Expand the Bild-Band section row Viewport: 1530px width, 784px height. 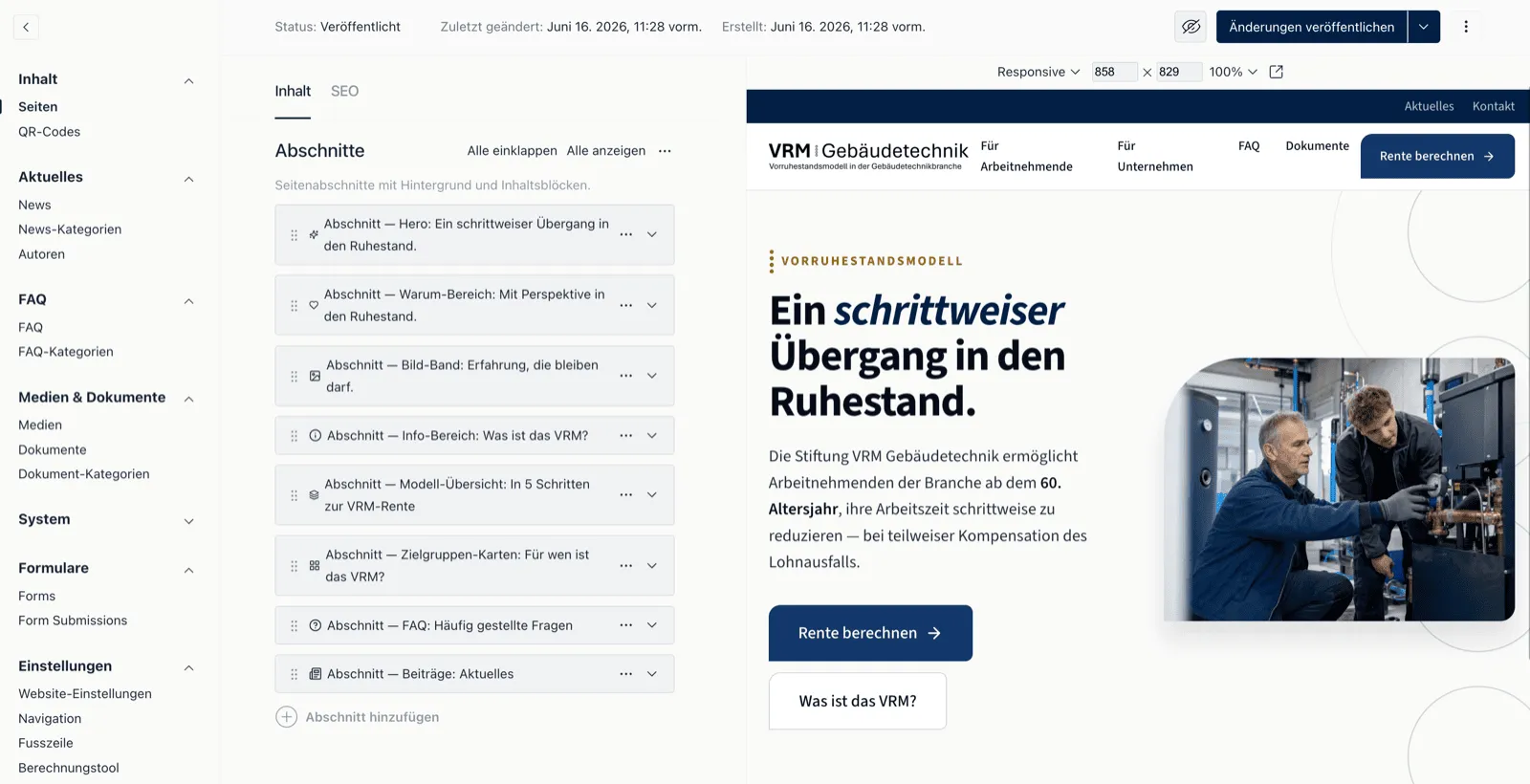652,376
